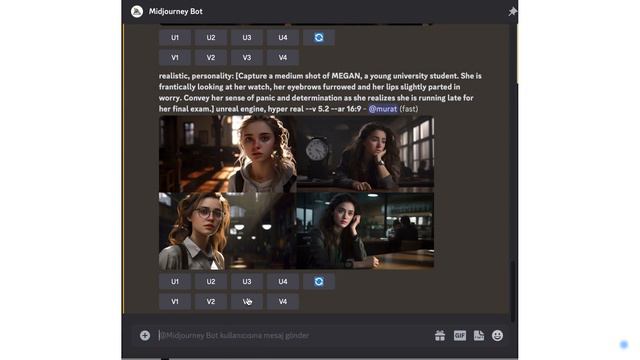Viewport: 640px width, 360px height.
Task: Click the Midjourney Bot avatar icon
Action: 137,11
